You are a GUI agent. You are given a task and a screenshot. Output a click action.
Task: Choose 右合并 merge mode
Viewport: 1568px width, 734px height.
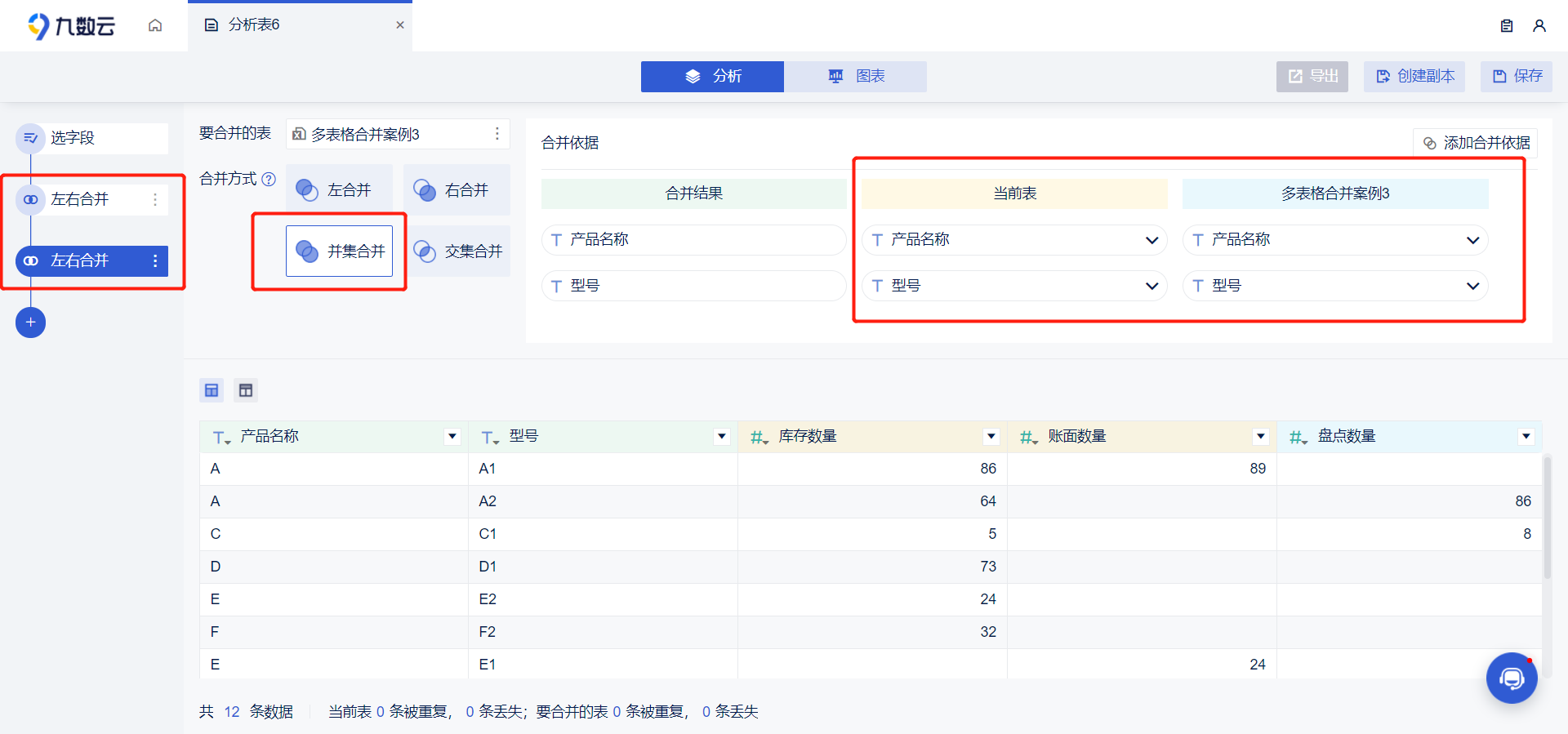click(x=457, y=190)
